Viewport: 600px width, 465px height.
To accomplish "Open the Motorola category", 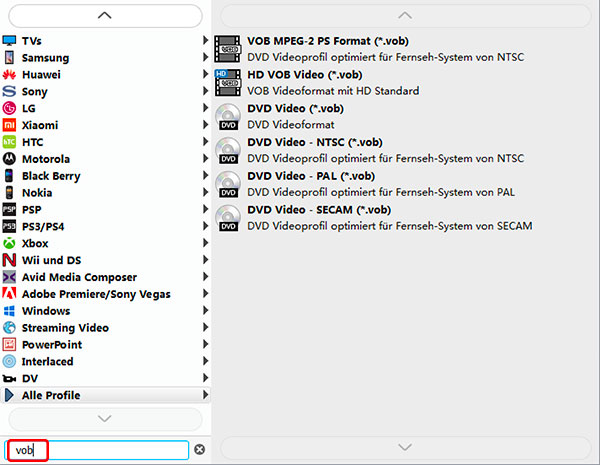I will point(105,158).
